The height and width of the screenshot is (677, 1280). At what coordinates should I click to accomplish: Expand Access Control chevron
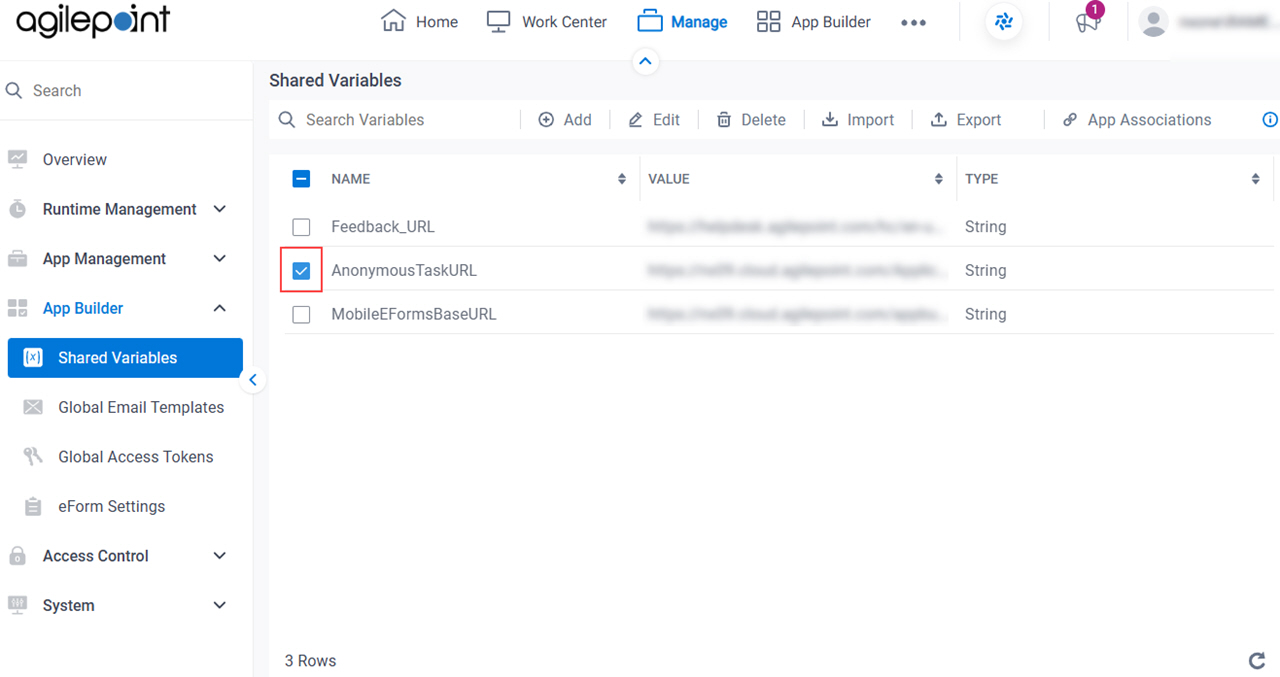(220, 556)
